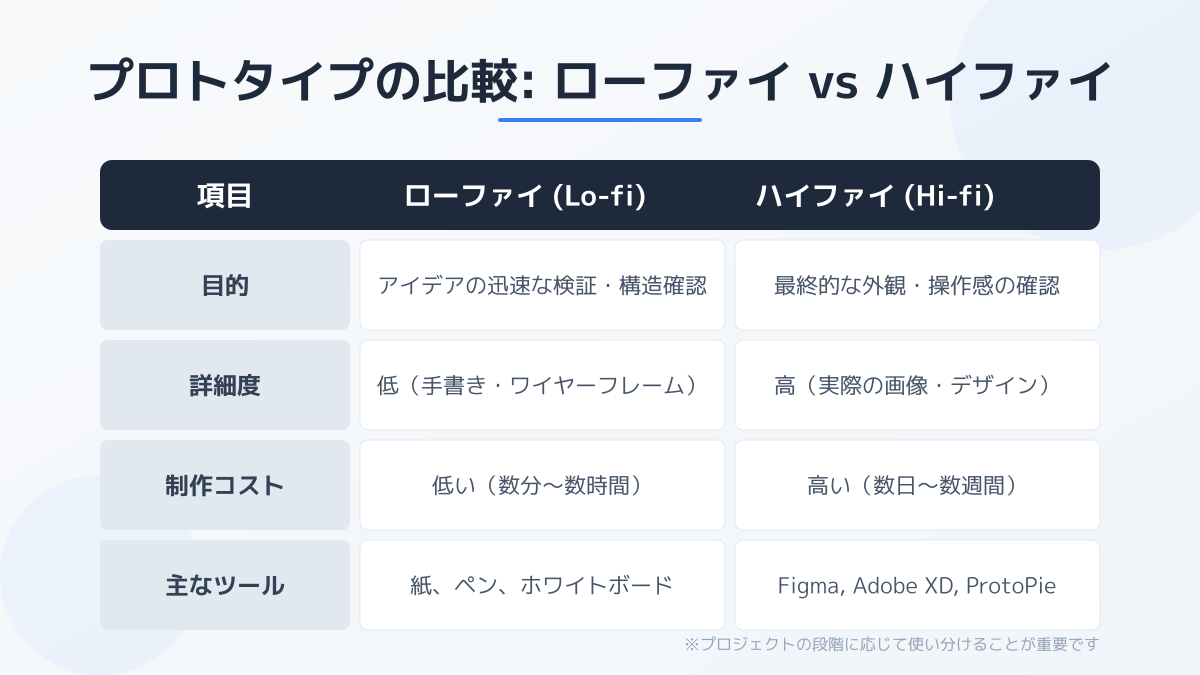Click the 紙、ペン、ホワイトボード cell

(542, 585)
